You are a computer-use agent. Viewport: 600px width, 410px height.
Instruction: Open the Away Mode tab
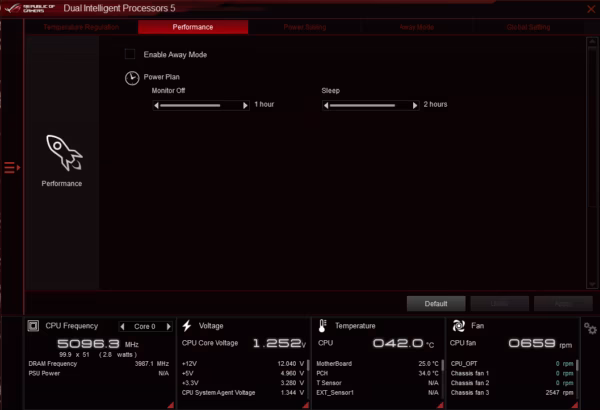click(417, 27)
